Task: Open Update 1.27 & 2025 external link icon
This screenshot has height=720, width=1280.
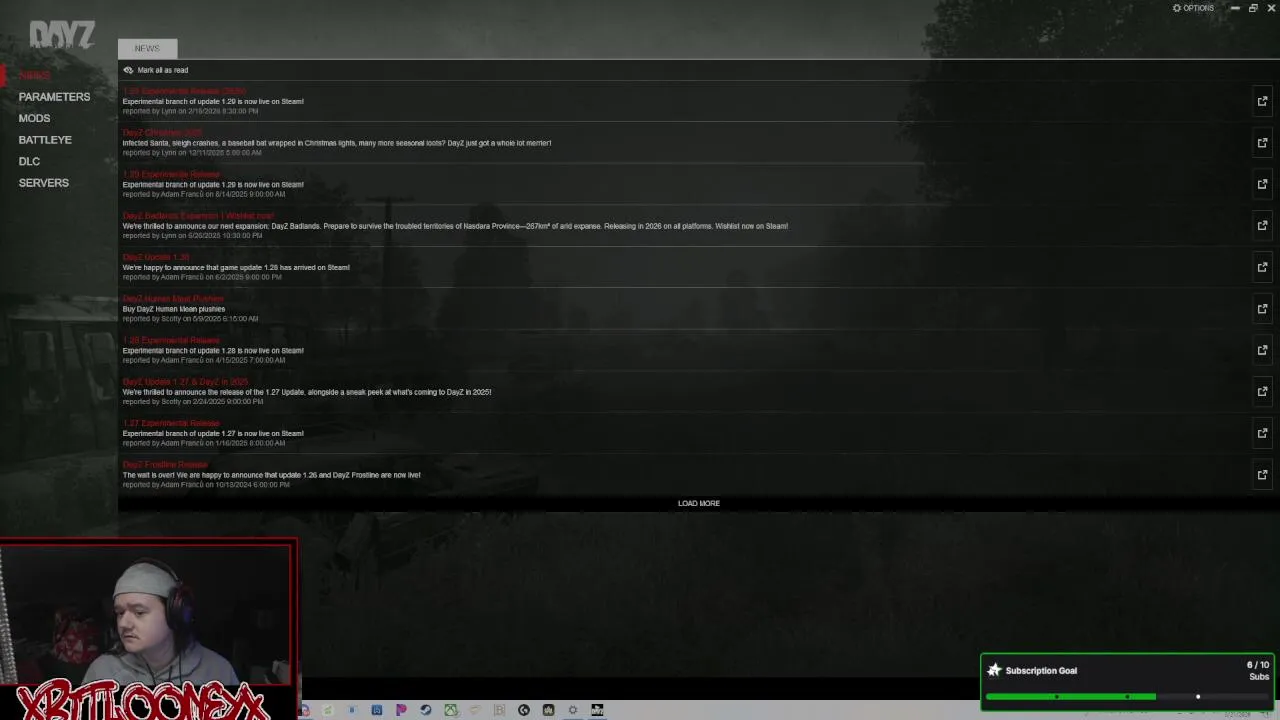Action: coord(1262,392)
